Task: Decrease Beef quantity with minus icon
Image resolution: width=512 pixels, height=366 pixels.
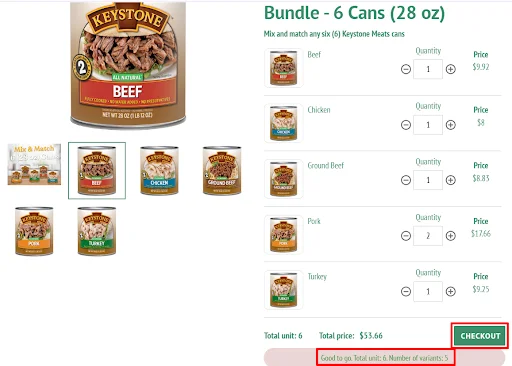Action: point(406,69)
